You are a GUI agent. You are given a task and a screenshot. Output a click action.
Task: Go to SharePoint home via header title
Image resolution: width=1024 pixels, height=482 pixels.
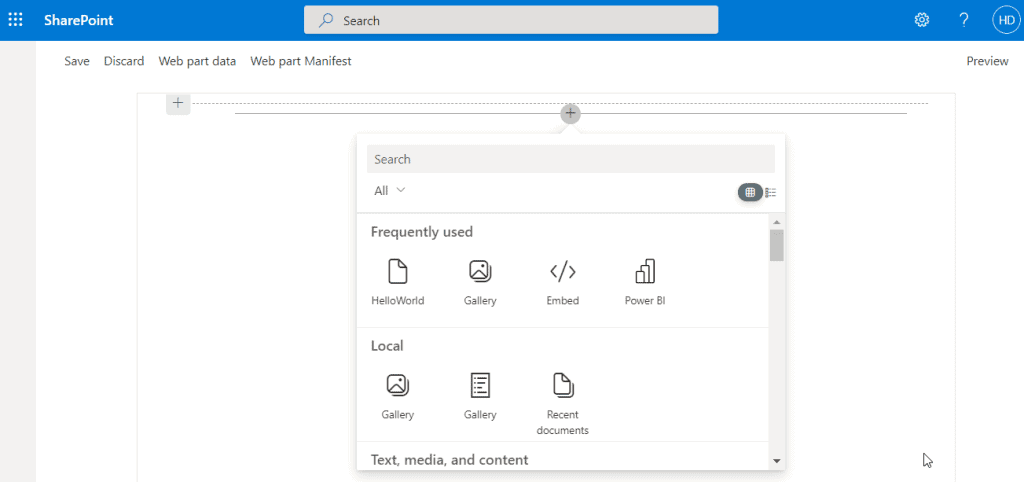[79, 20]
